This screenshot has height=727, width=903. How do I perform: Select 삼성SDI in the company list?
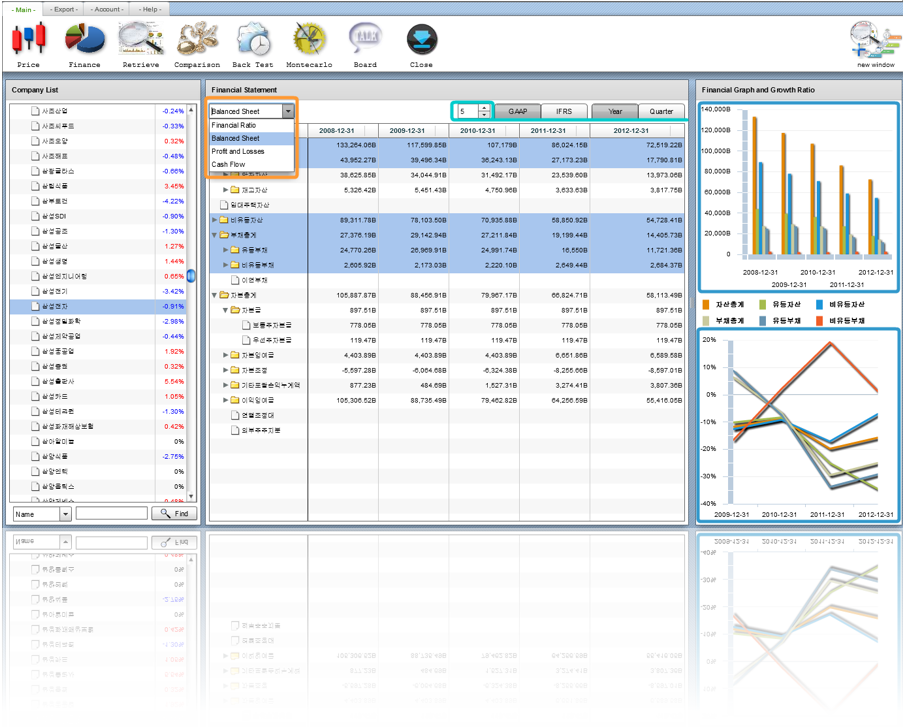[x=55, y=215]
